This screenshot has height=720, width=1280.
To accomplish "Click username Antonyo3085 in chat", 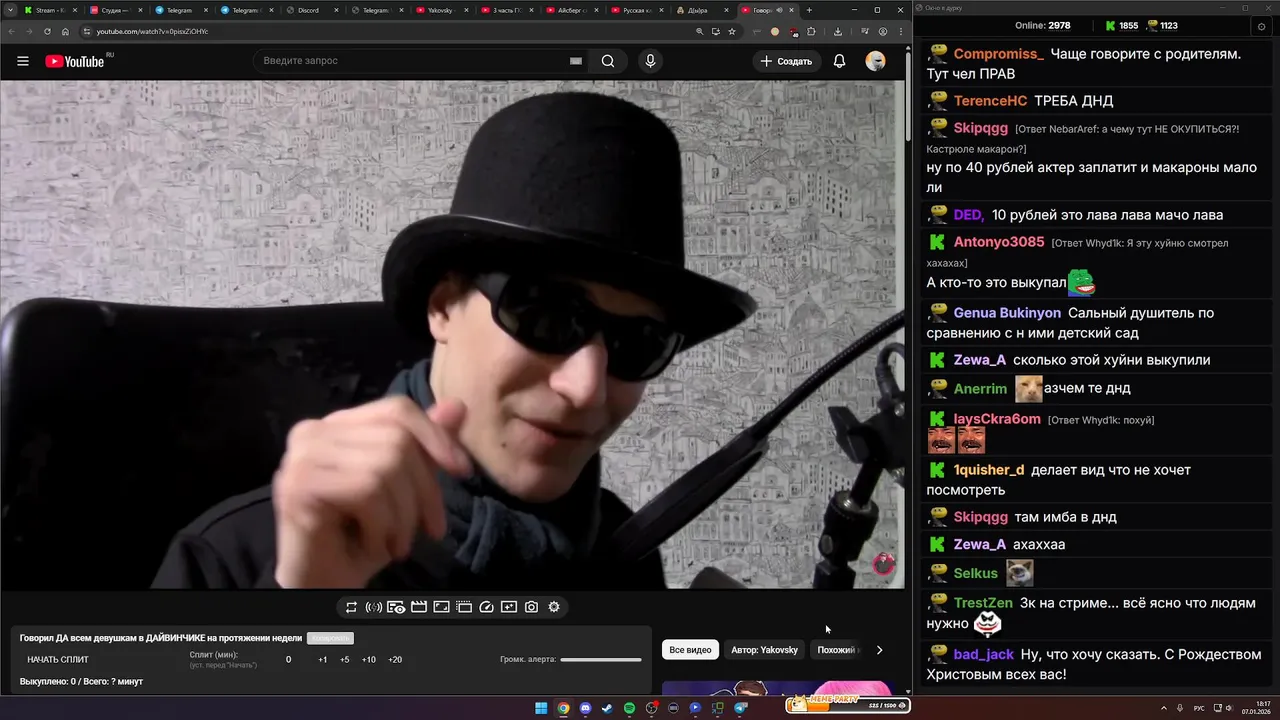I will [998, 242].
